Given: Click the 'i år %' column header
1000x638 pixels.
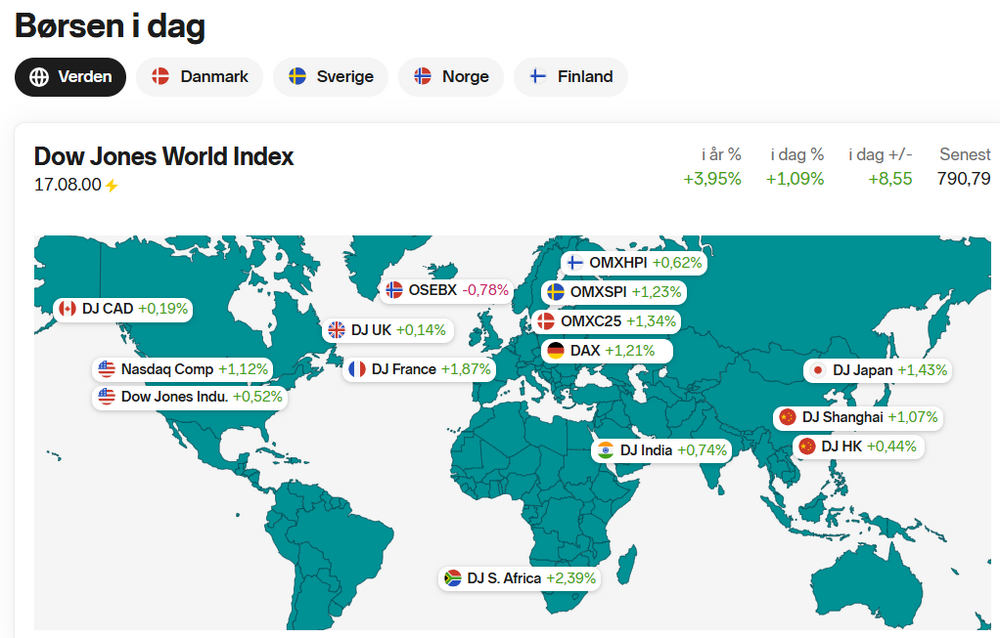Looking at the screenshot, I should click(721, 154).
